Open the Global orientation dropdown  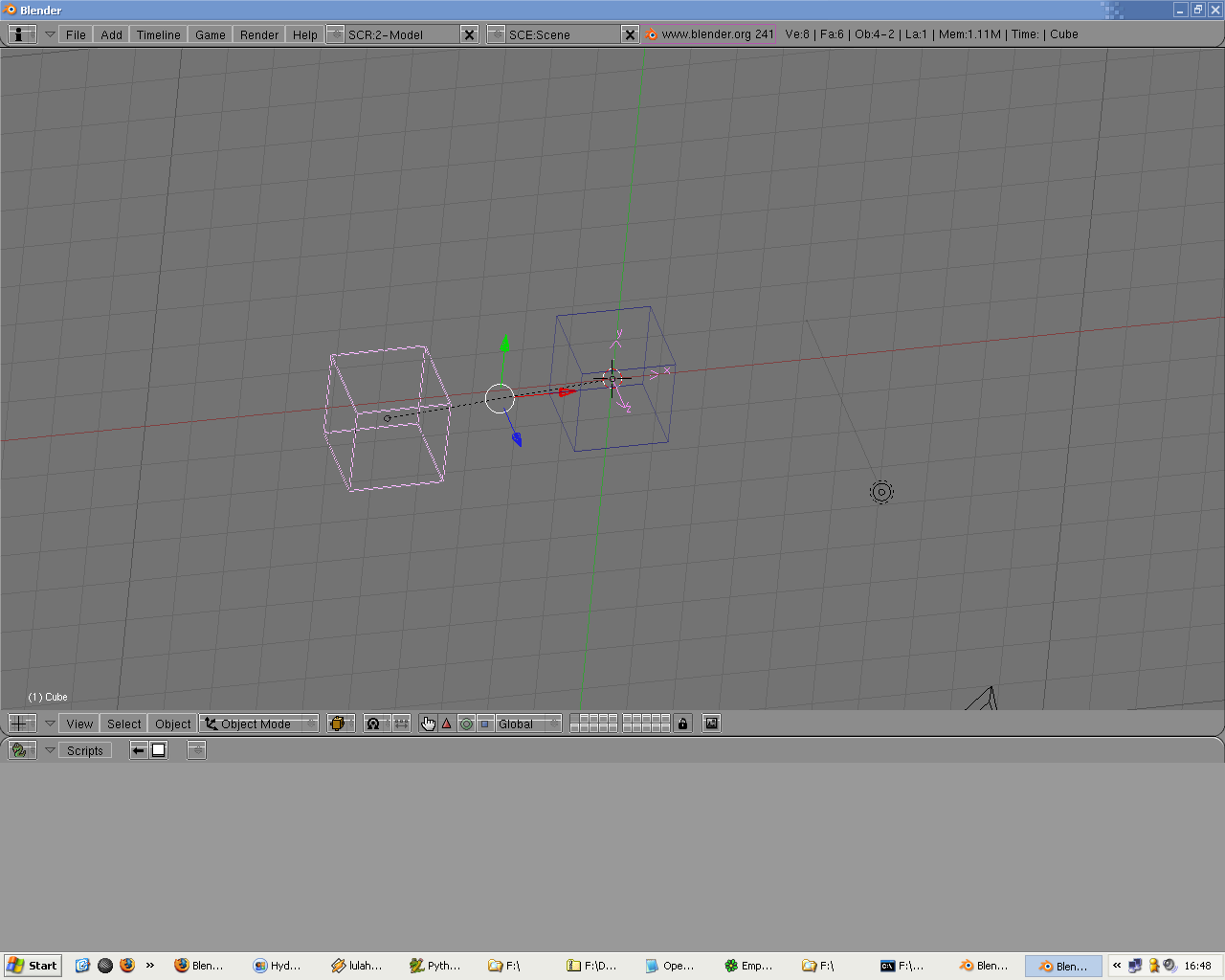527,724
